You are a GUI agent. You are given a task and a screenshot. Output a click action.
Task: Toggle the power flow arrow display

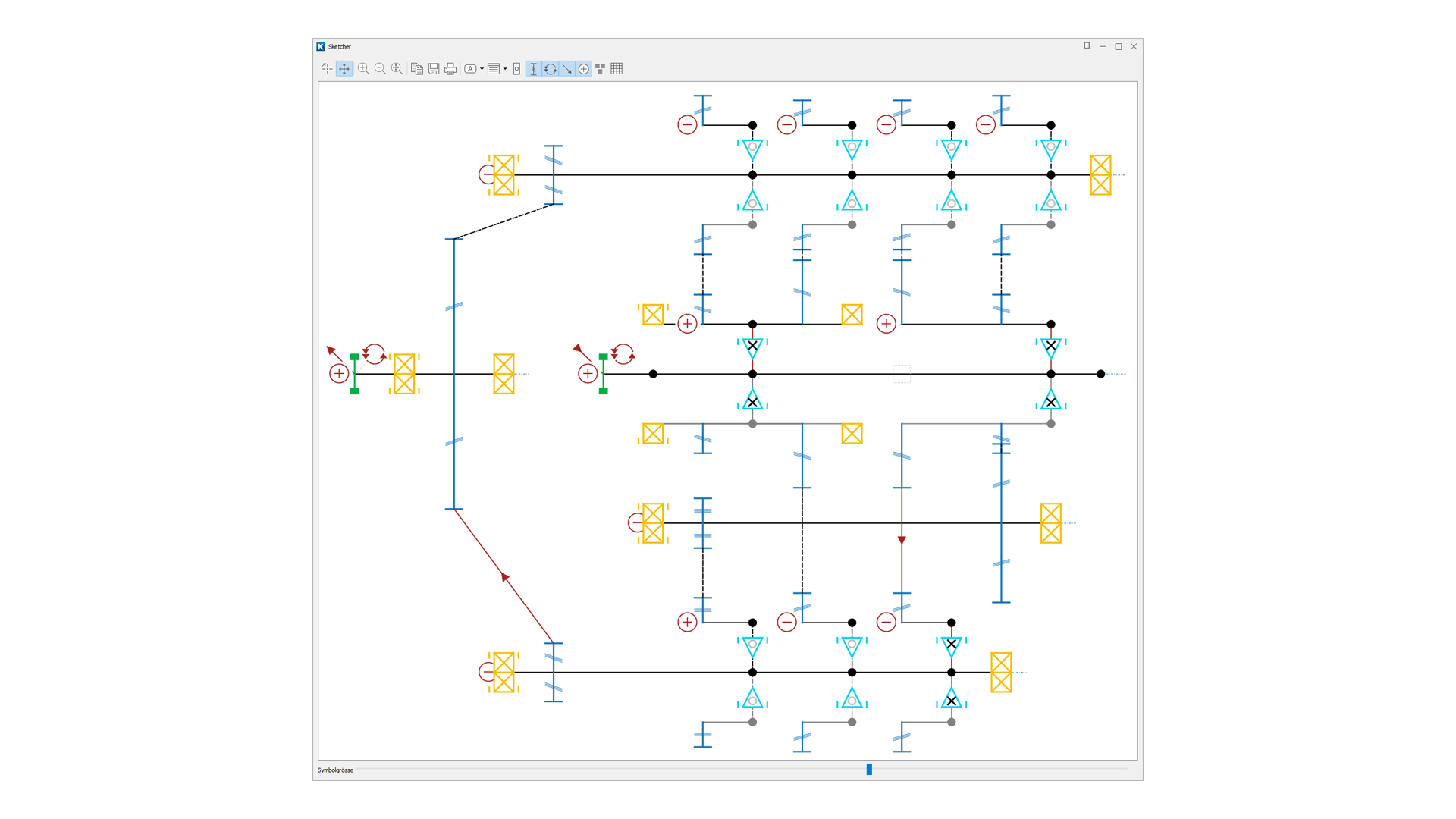(x=567, y=69)
